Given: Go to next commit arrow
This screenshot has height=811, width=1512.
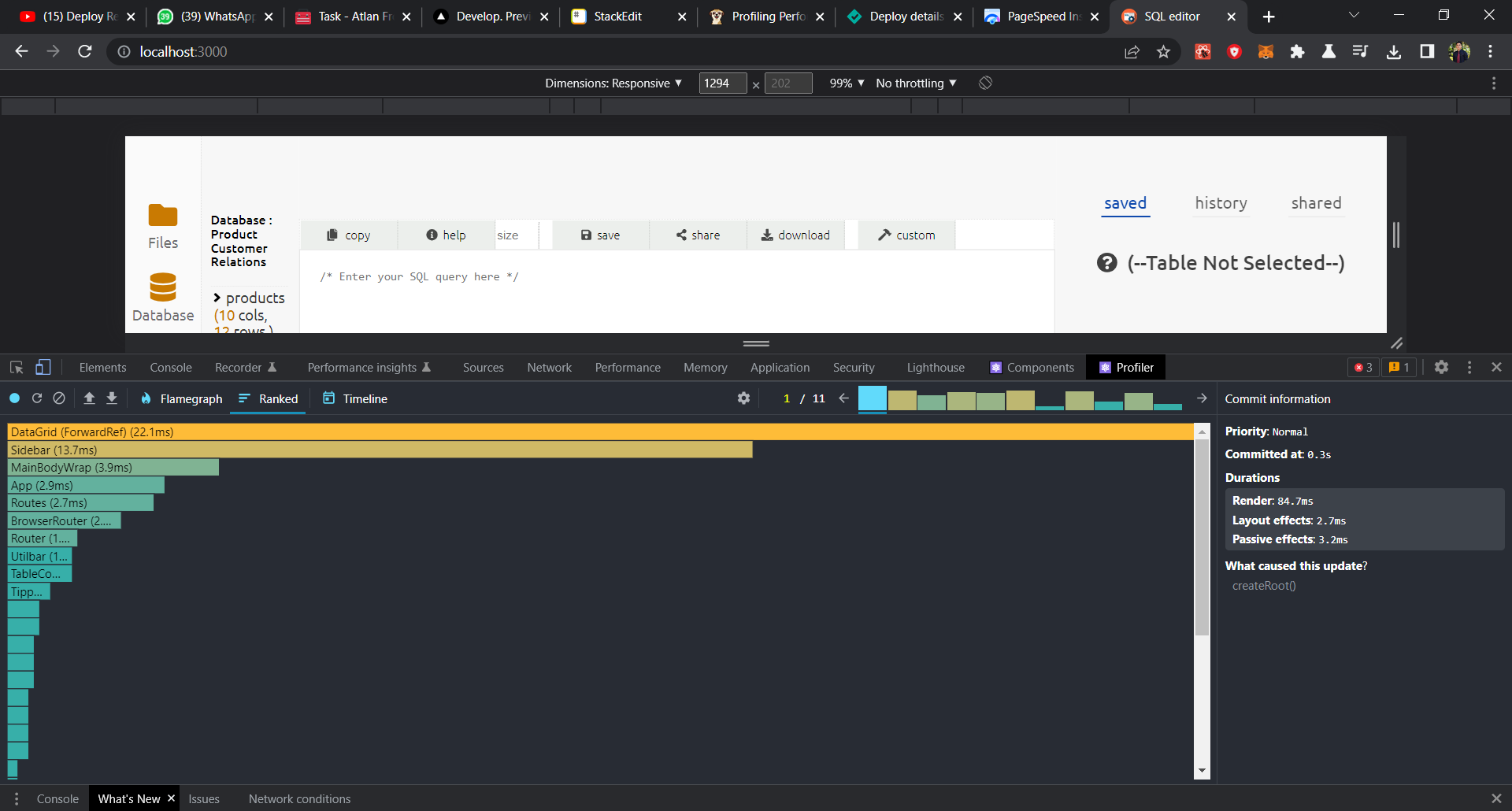Looking at the screenshot, I should point(1202,398).
